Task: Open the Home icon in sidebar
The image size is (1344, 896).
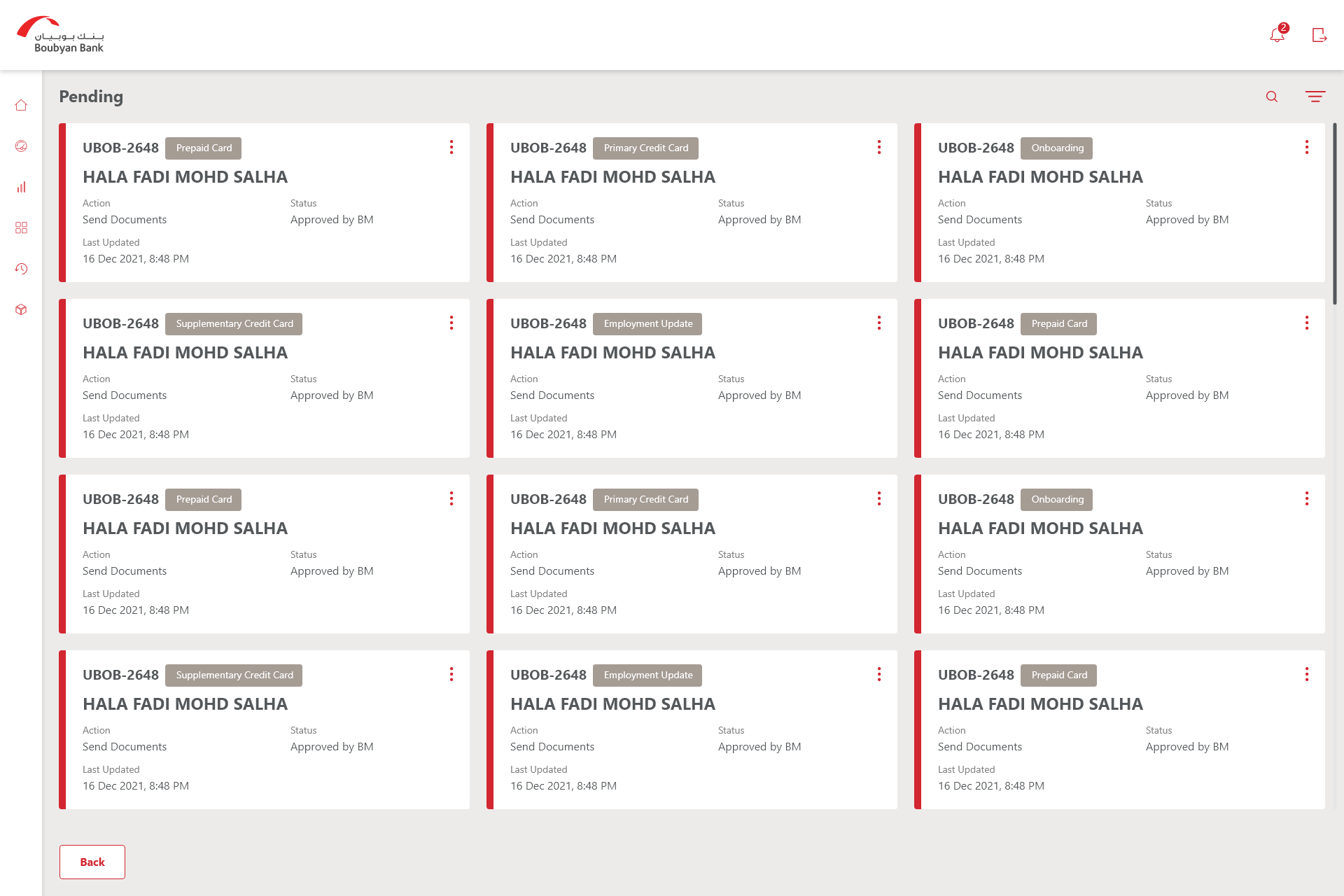Action: [x=21, y=106]
